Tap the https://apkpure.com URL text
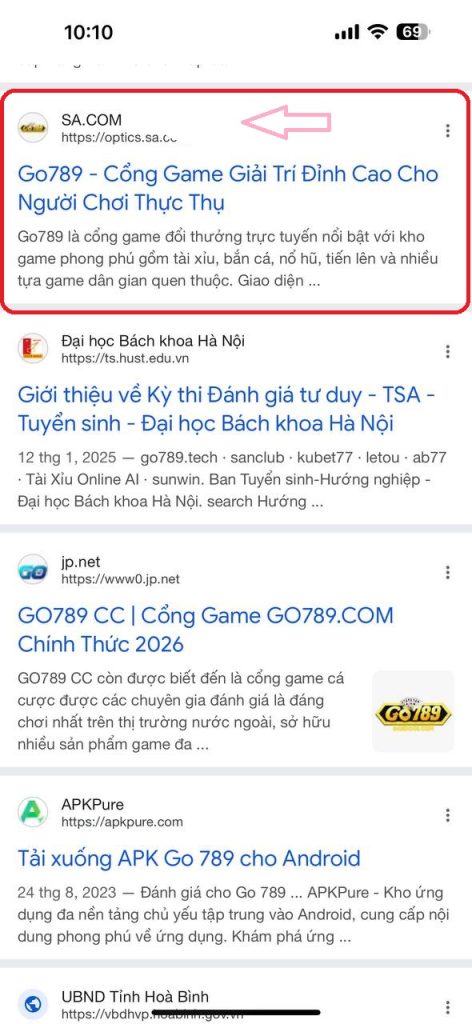 pos(122,822)
